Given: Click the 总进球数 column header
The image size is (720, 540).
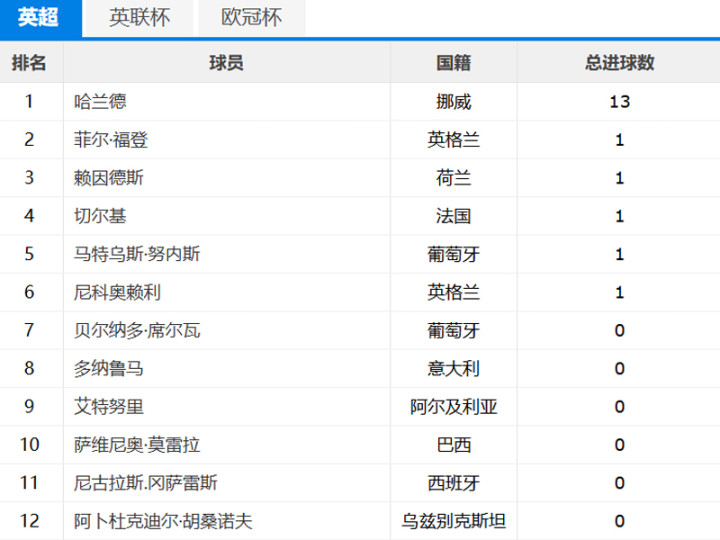Looking at the screenshot, I should tap(619, 62).
